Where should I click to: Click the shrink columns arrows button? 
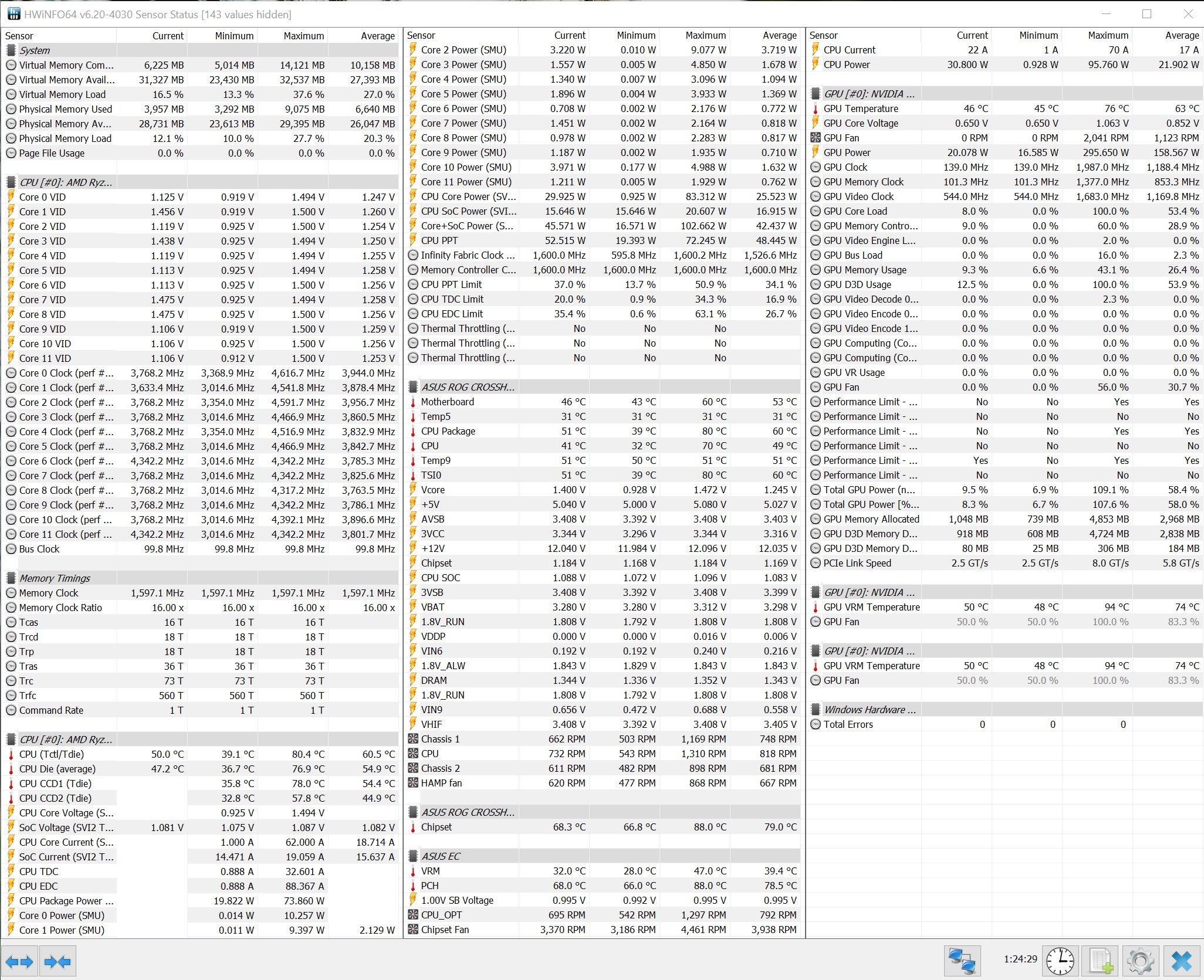pyautogui.click(x=58, y=962)
